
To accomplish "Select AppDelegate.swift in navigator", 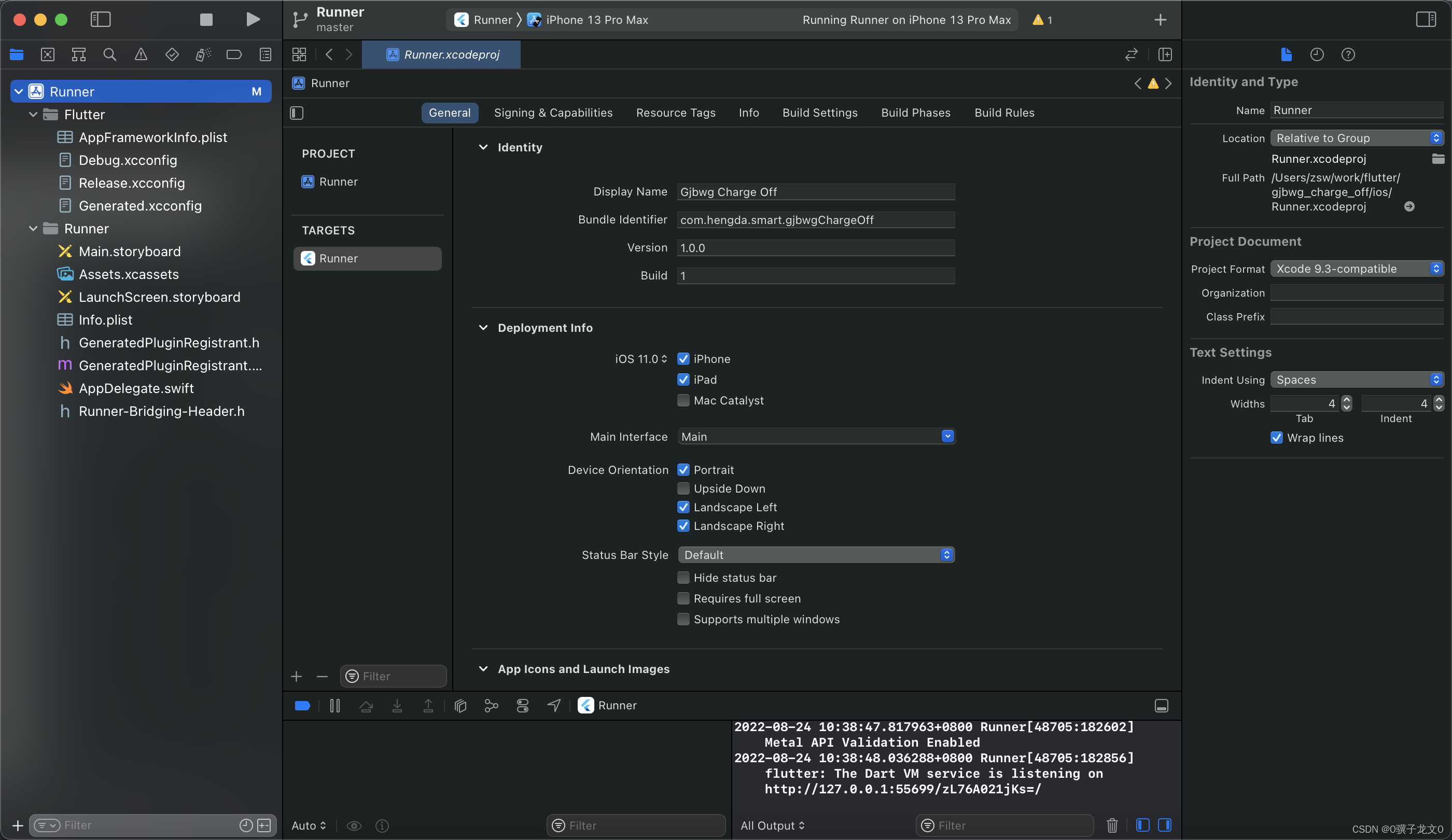I will coord(136,388).
